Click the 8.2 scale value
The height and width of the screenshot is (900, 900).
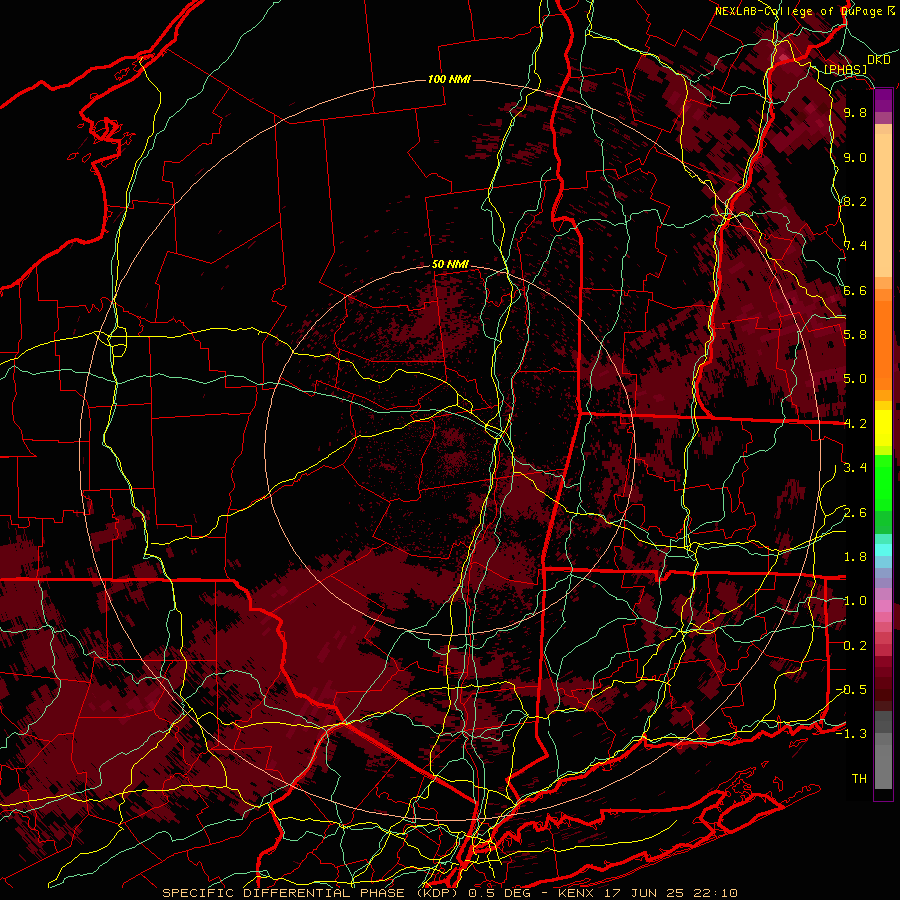[855, 201]
